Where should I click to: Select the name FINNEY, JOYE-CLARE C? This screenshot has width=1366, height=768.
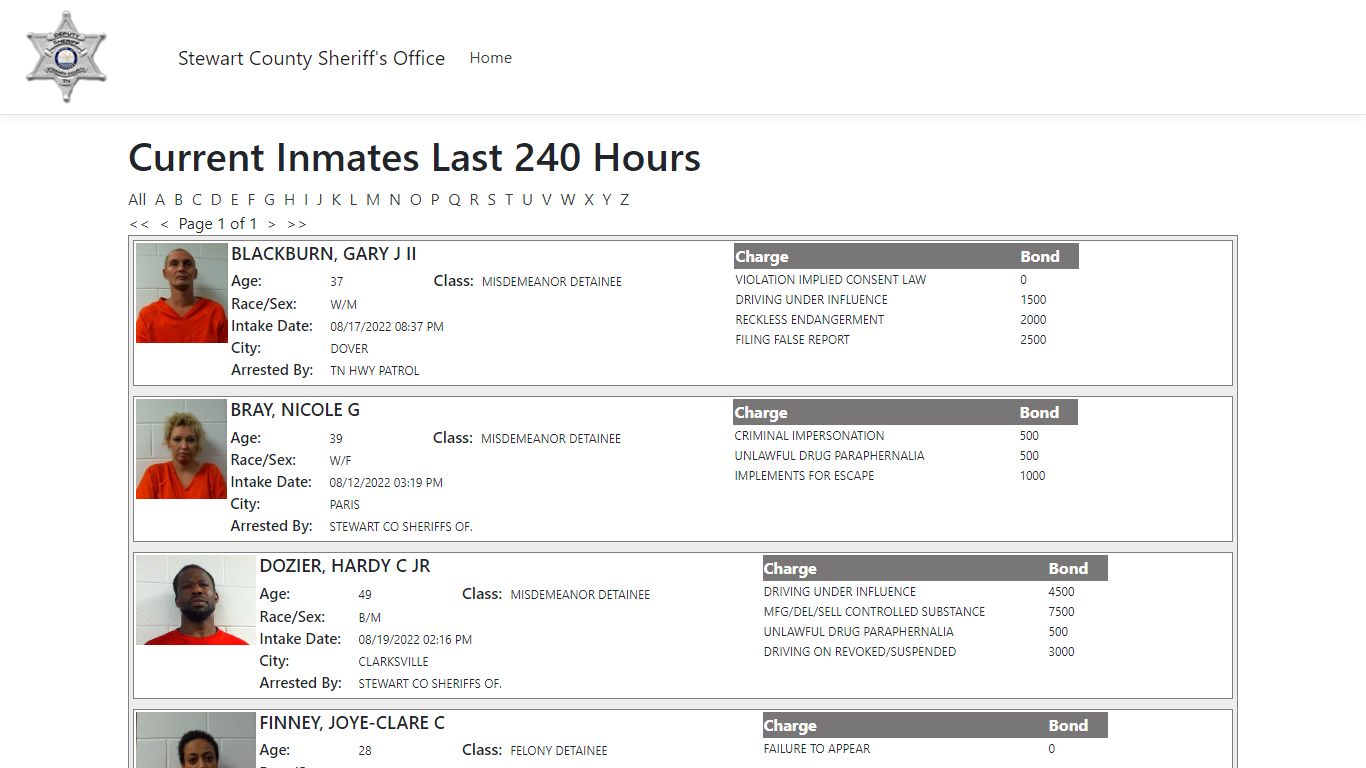tap(352, 723)
